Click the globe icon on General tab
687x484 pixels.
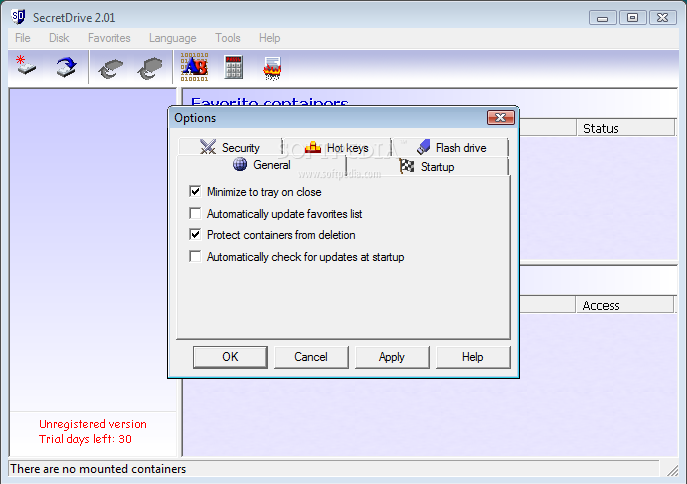click(240, 164)
